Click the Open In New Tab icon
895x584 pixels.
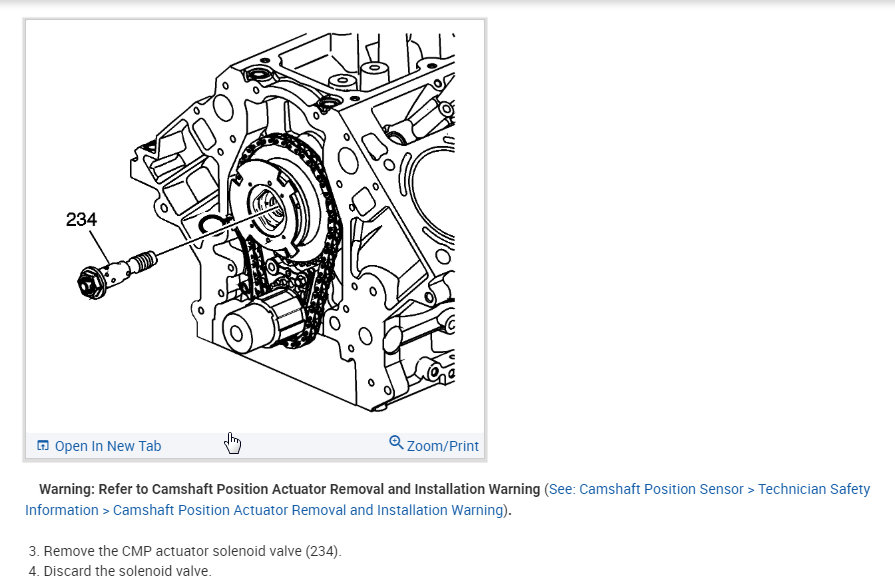click(x=43, y=445)
